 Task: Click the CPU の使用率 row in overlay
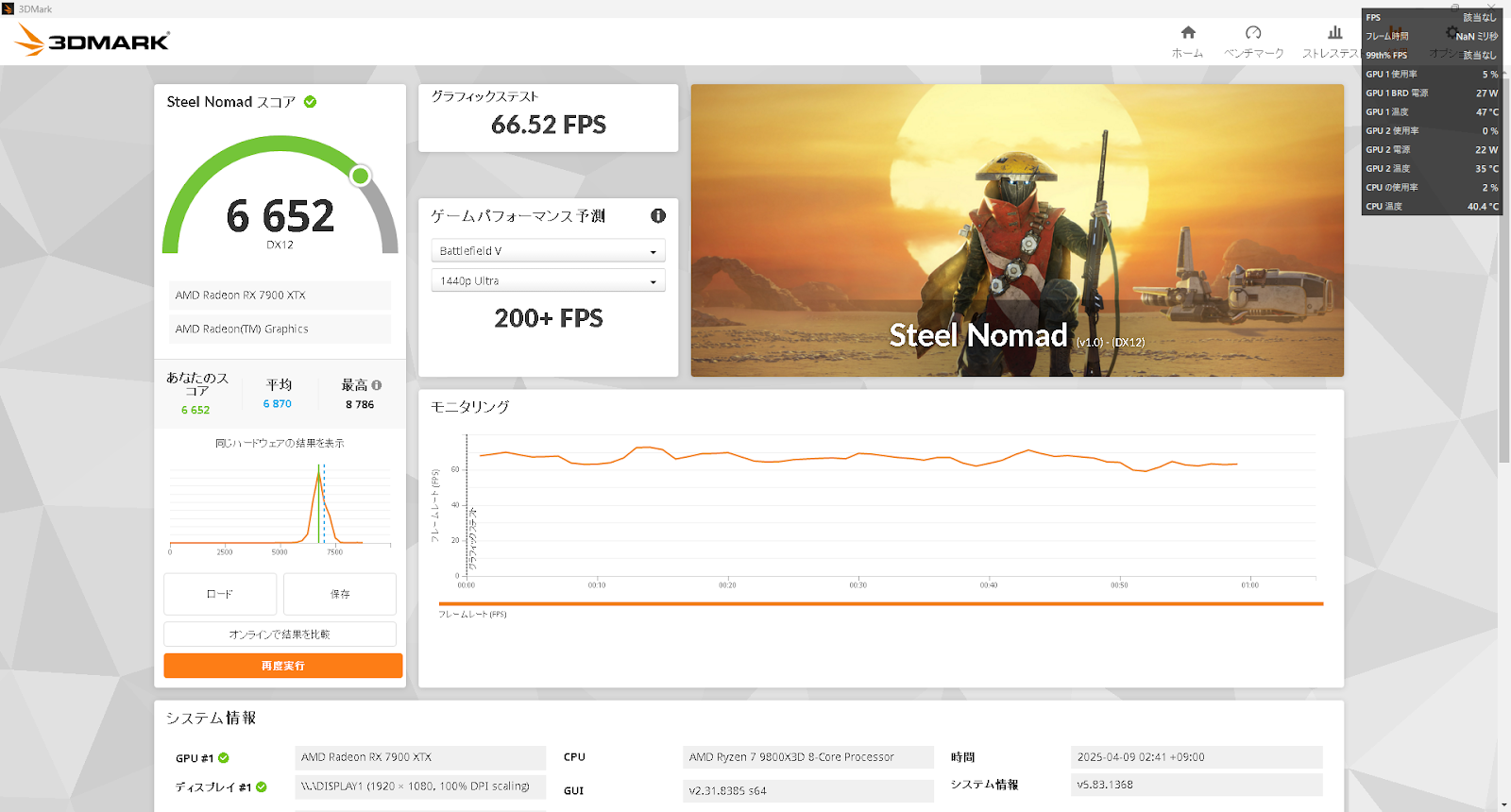pyautogui.click(x=1432, y=188)
